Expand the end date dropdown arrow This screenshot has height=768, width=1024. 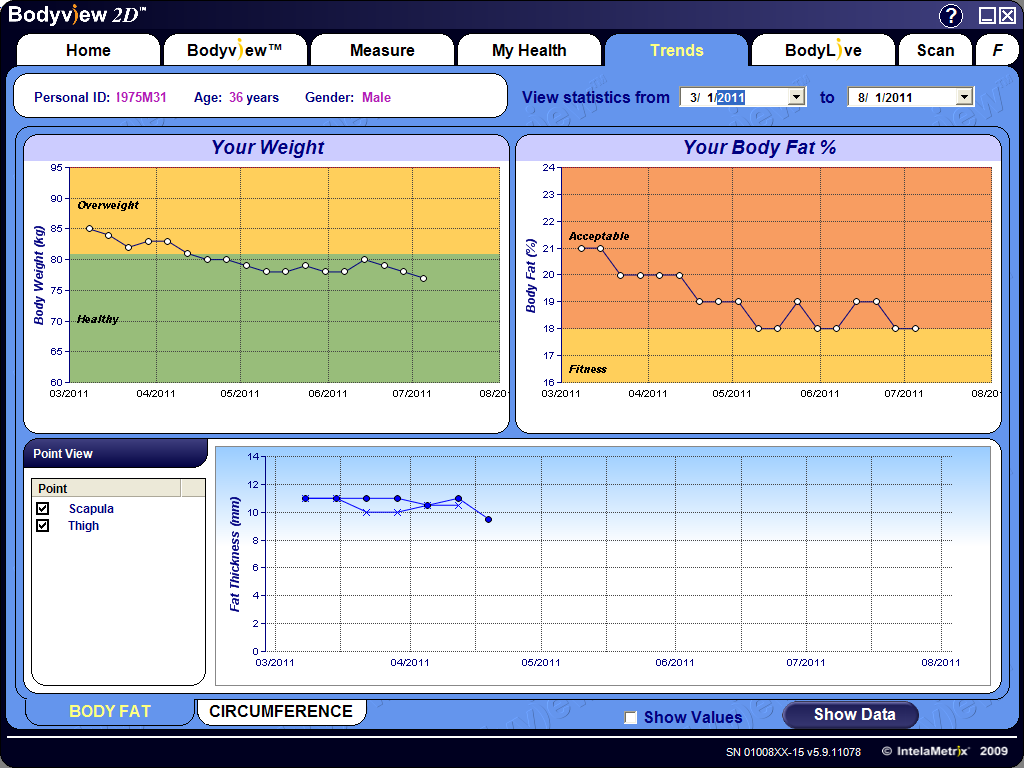click(964, 97)
